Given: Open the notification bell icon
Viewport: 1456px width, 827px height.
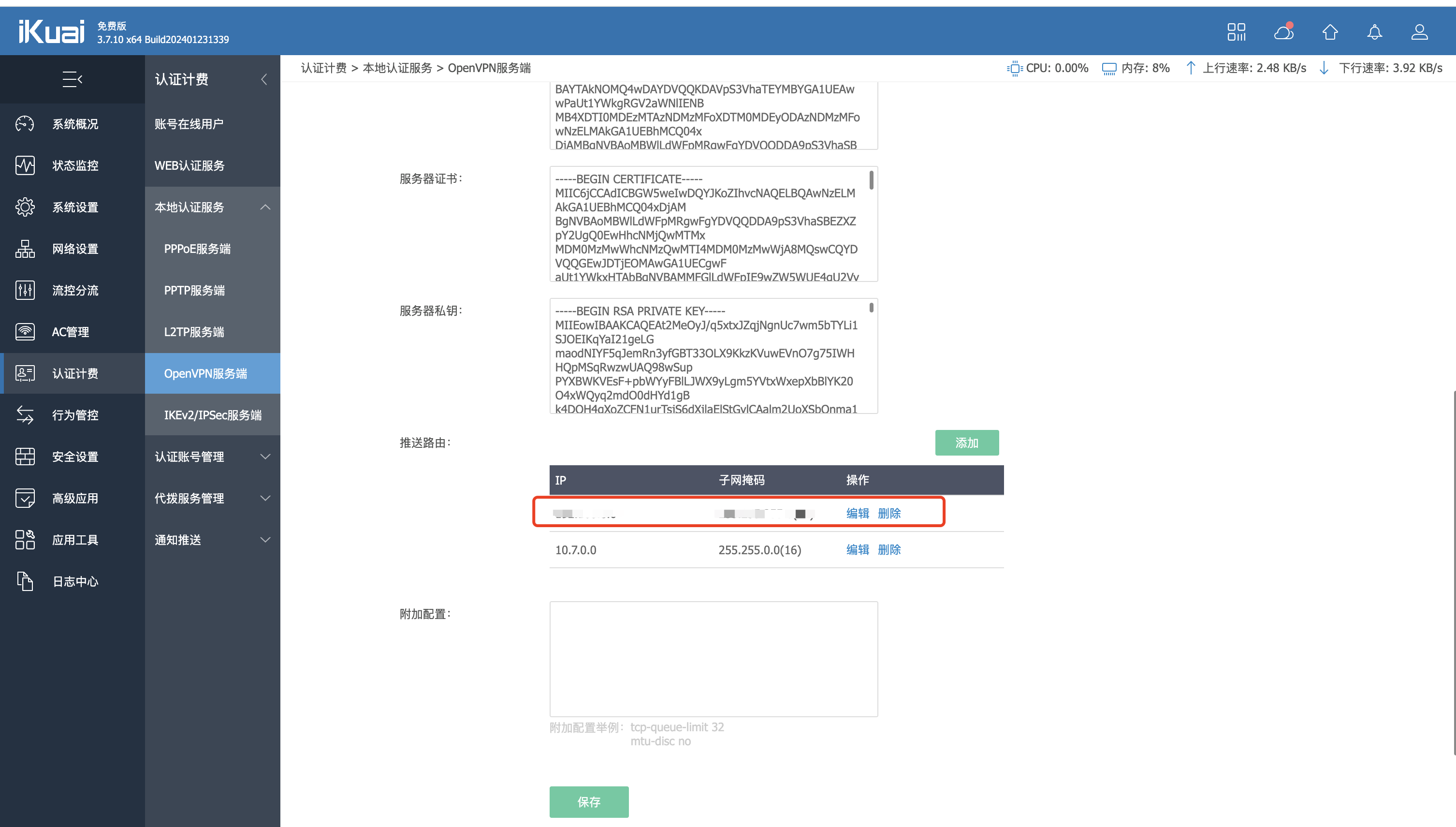Looking at the screenshot, I should pos(1374,32).
